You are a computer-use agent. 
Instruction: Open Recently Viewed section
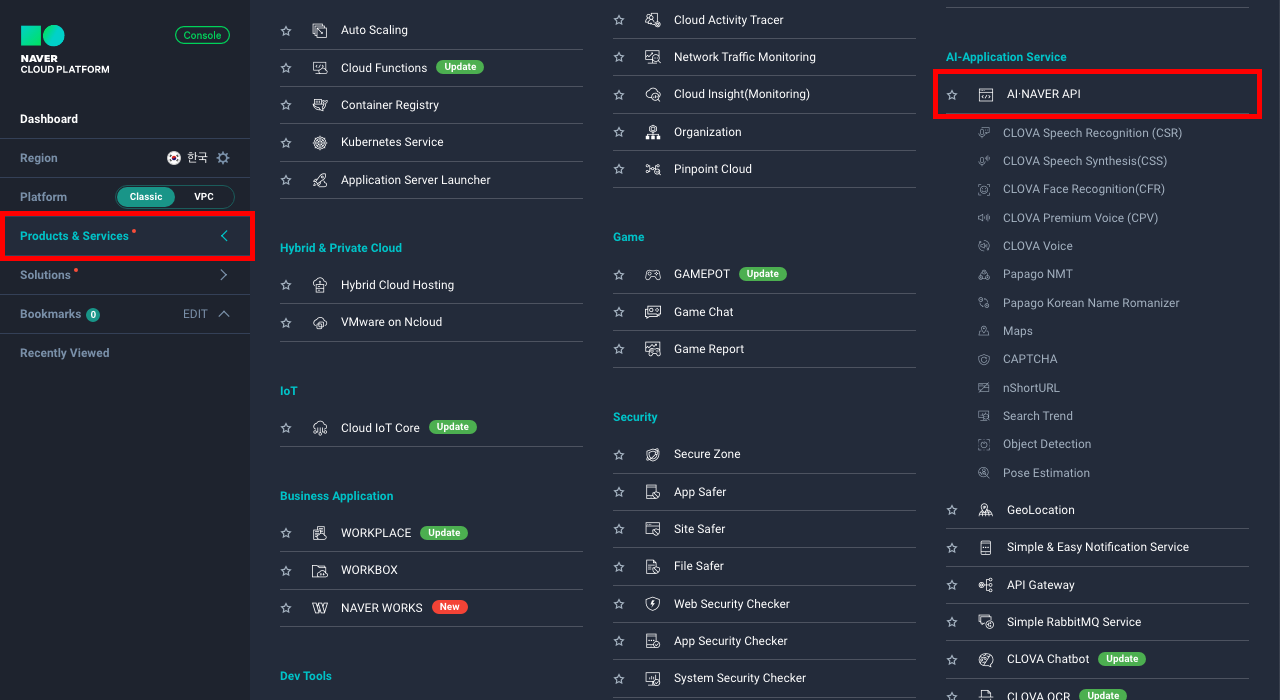click(65, 353)
